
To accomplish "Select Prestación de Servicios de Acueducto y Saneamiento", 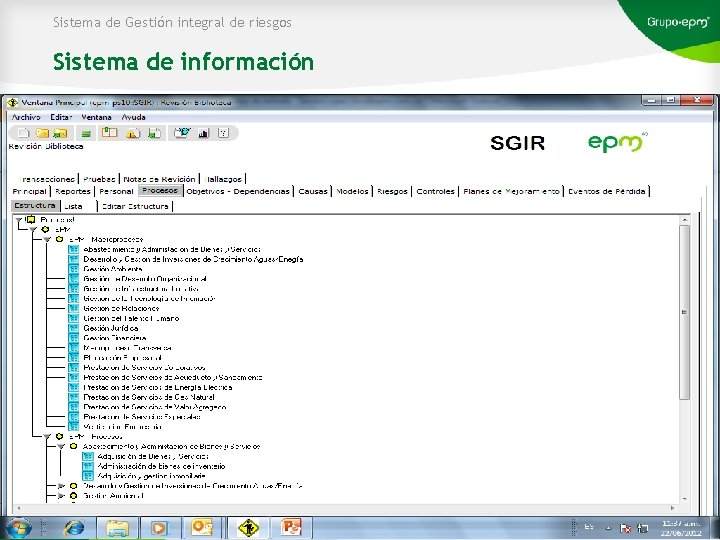I will click(x=173, y=377).
